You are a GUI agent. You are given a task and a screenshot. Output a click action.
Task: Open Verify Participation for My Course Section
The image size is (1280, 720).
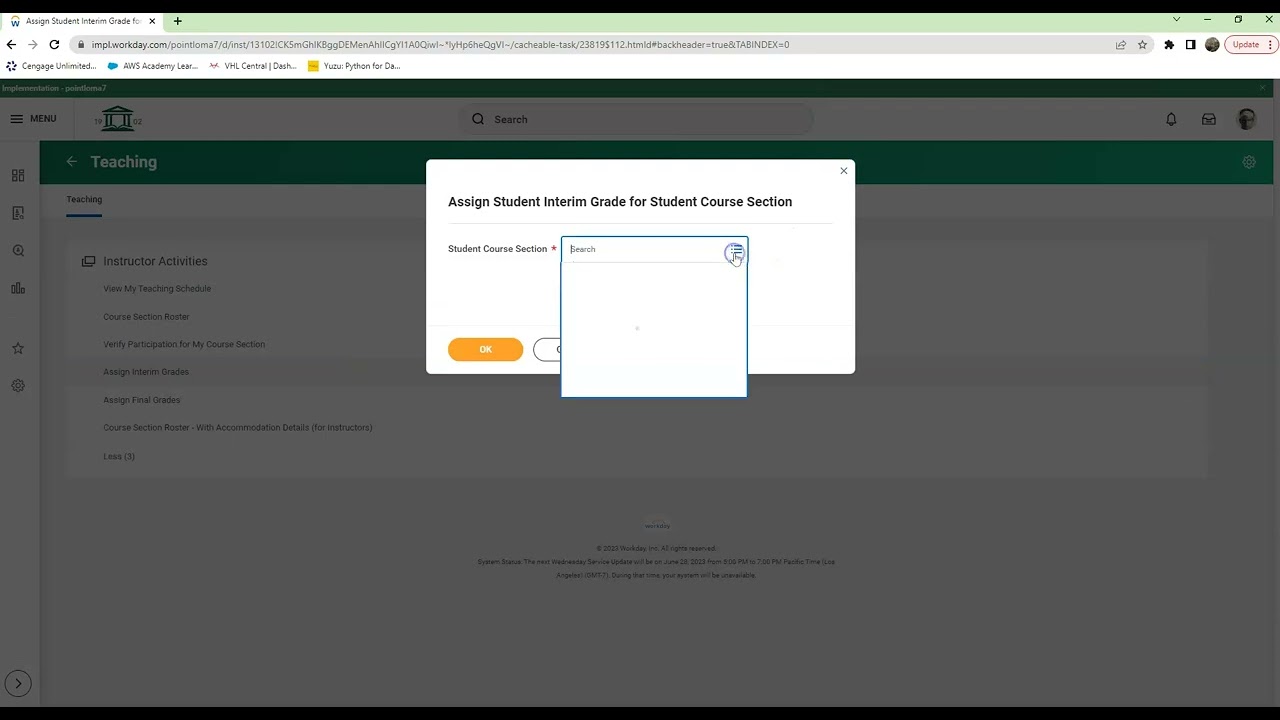[184, 344]
